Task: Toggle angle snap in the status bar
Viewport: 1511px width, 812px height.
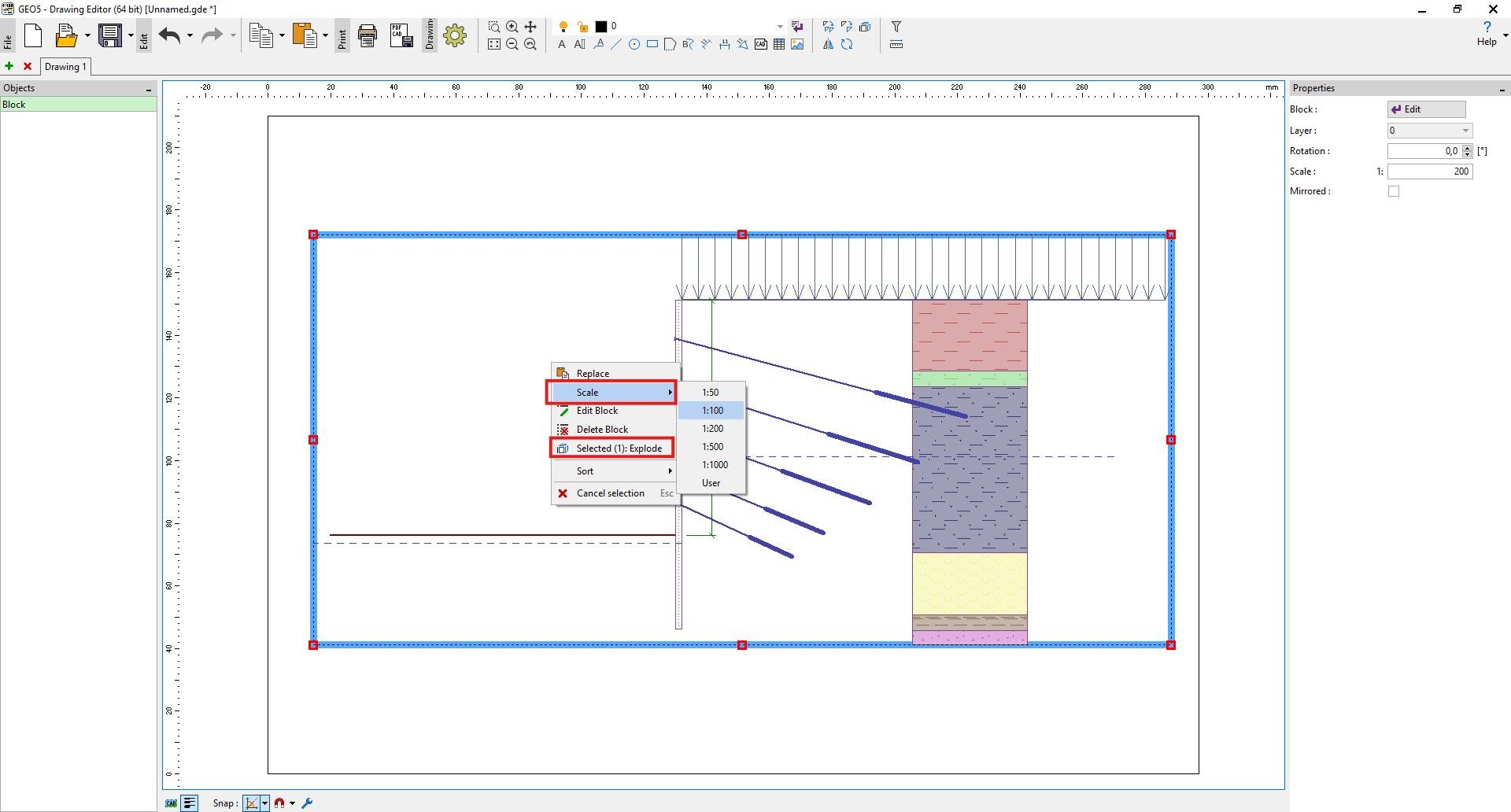Action: click(251, 803)
